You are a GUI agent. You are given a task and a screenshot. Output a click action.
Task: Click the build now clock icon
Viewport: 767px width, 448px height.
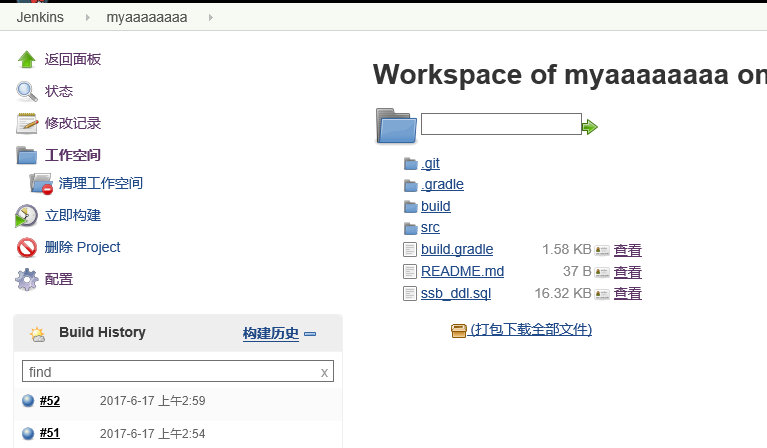tap(27, 216)
